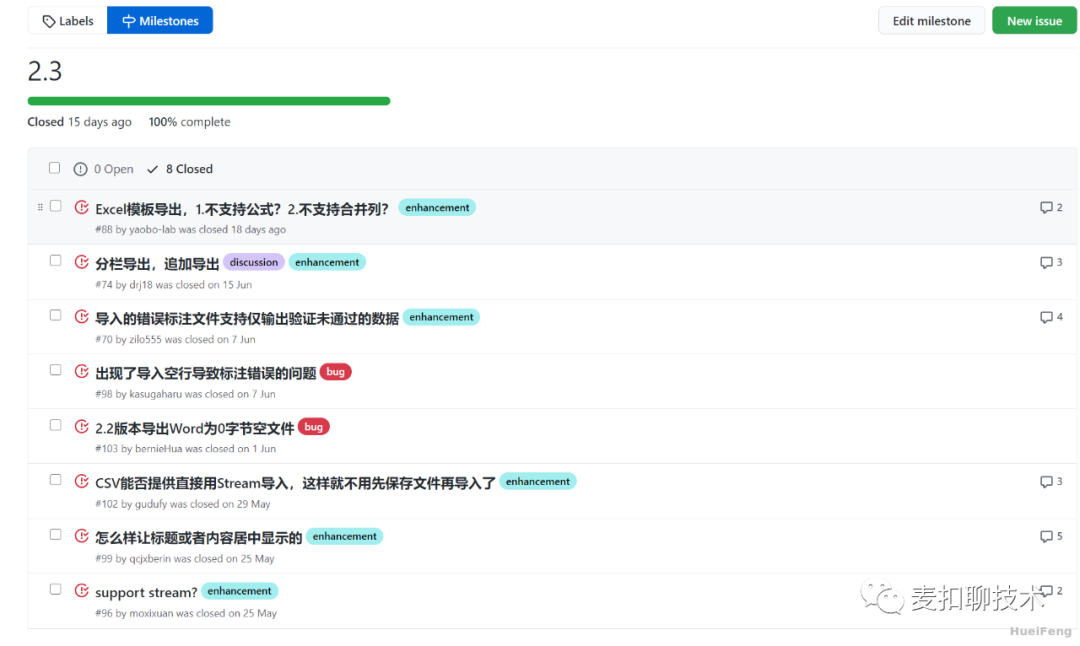Click closed-issue icon for issue #70
Image resolution: width=1080 pixels, height=646 pixels.
pos(81,316)
